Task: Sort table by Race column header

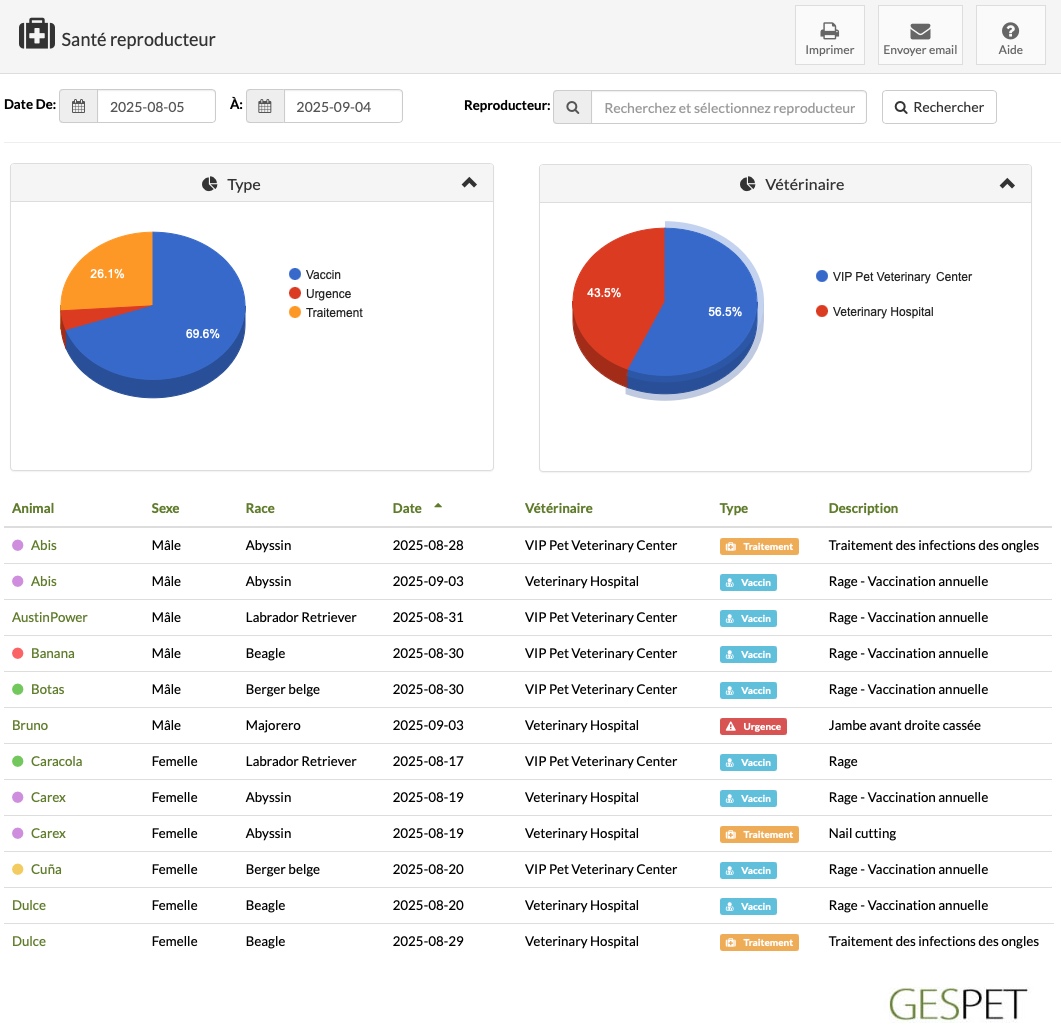Action: pyautogui.click(x=260, y=508)
